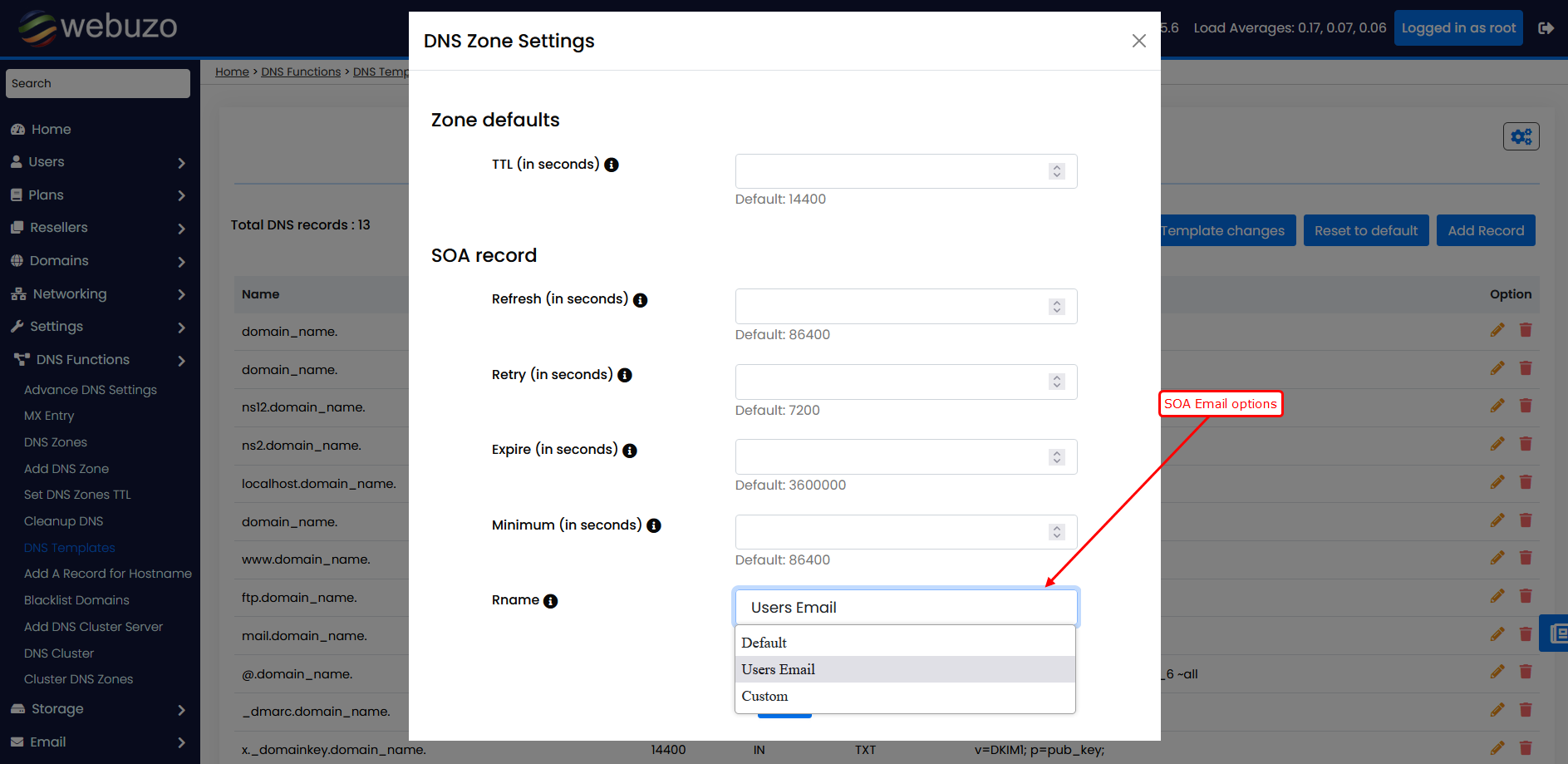Image resolution: width=1568 pixels, height=764 pixels.
Task: Click the Reset to default button
Action: pos(1365,230)
